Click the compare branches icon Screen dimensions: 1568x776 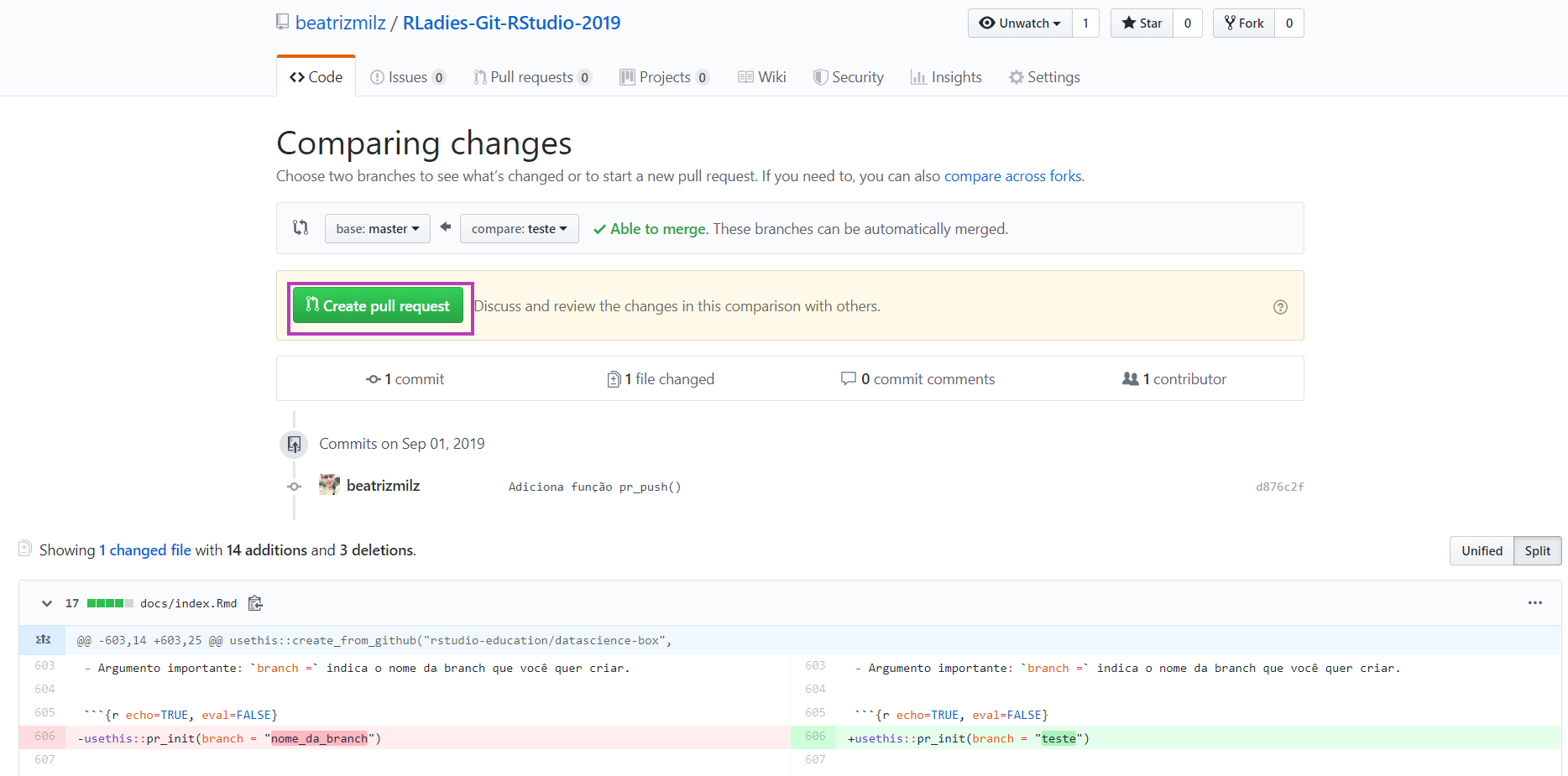(x=301, y=227)
